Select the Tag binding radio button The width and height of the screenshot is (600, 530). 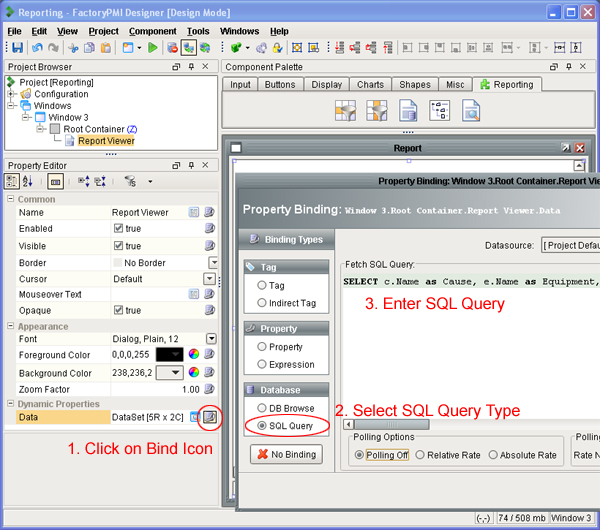pos(262,285)
